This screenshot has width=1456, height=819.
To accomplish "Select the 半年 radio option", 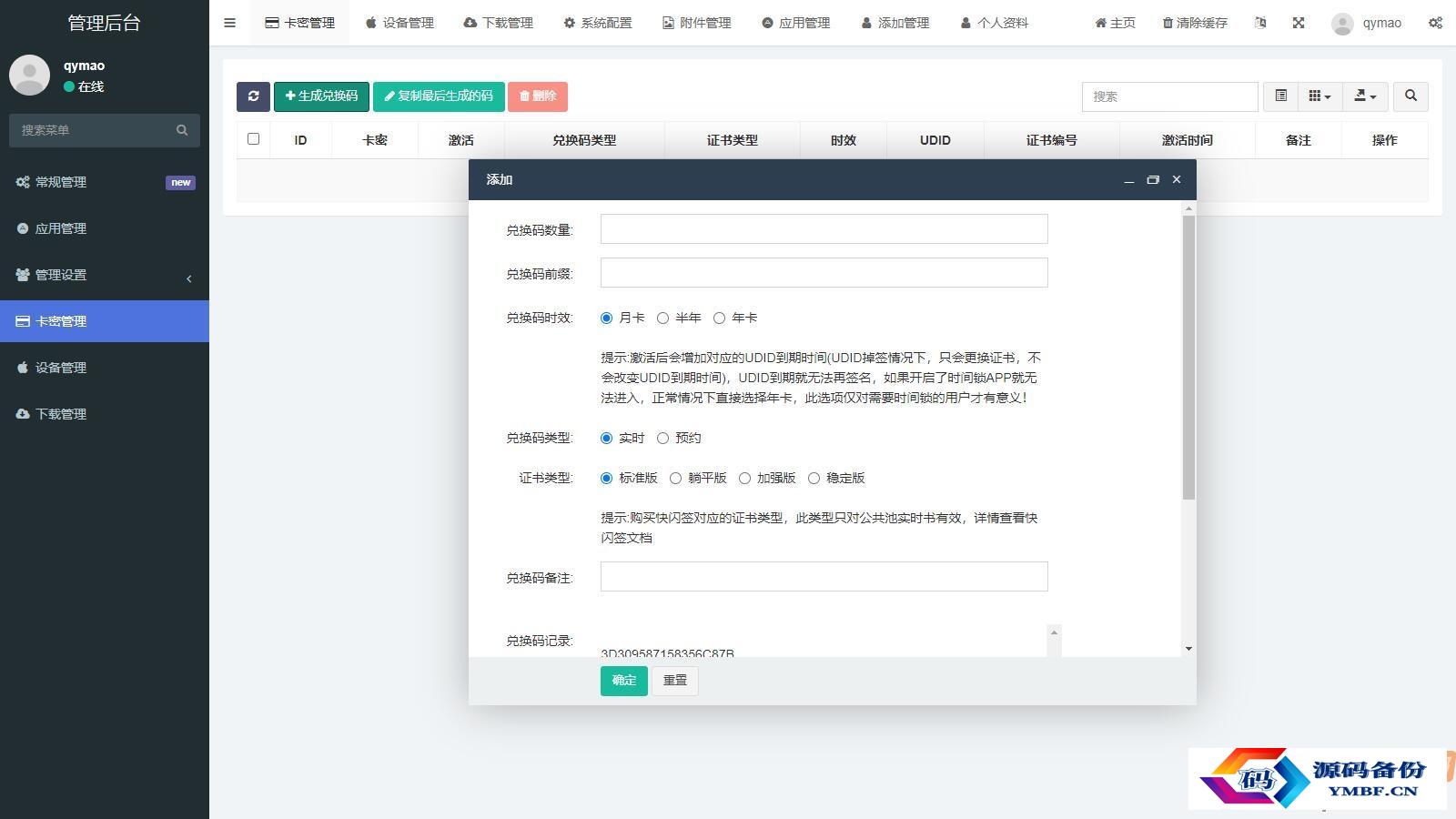I will (x=662, y=318).
